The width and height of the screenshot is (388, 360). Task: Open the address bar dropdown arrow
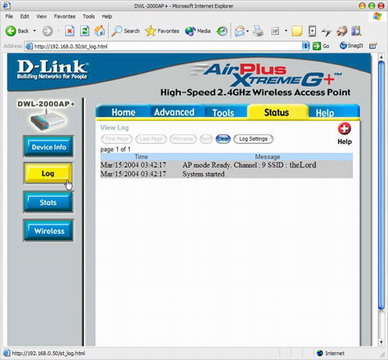[x=305, y=46]
